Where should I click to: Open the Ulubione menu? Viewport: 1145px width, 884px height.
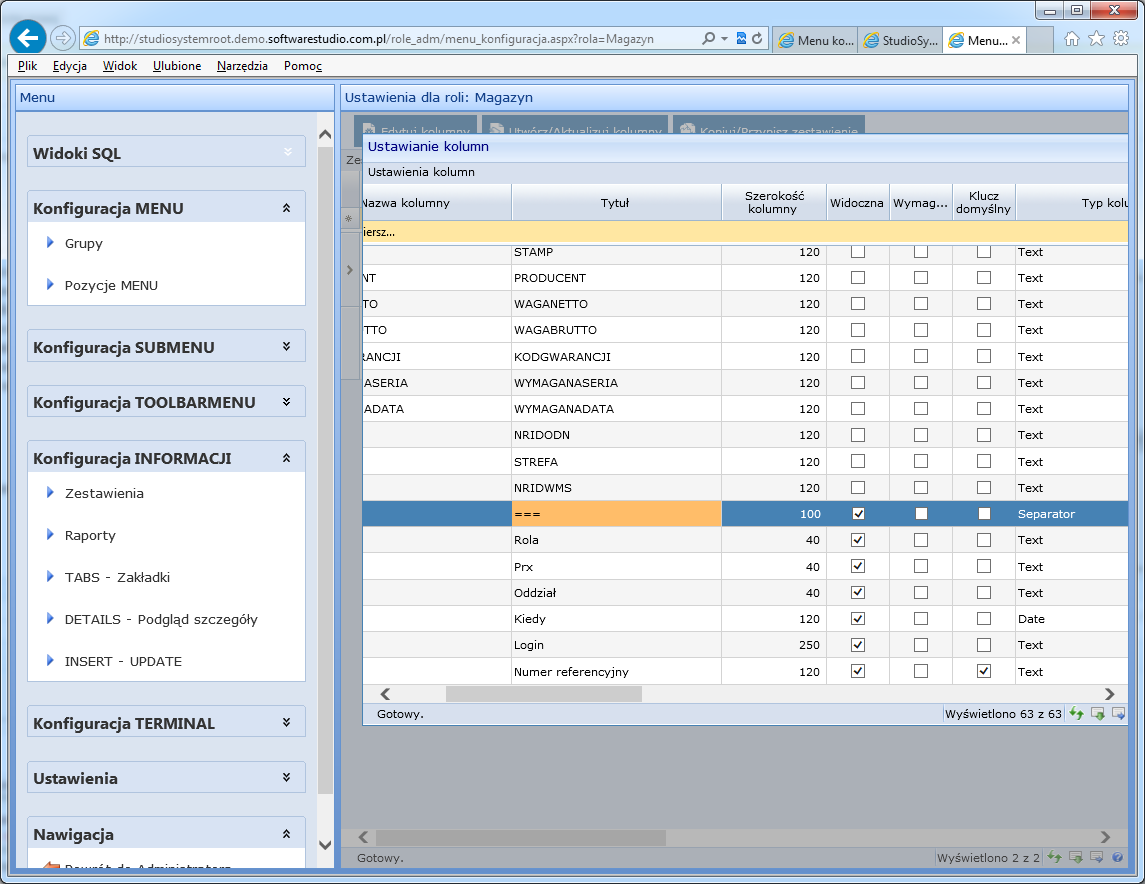[x=177, y=66]
